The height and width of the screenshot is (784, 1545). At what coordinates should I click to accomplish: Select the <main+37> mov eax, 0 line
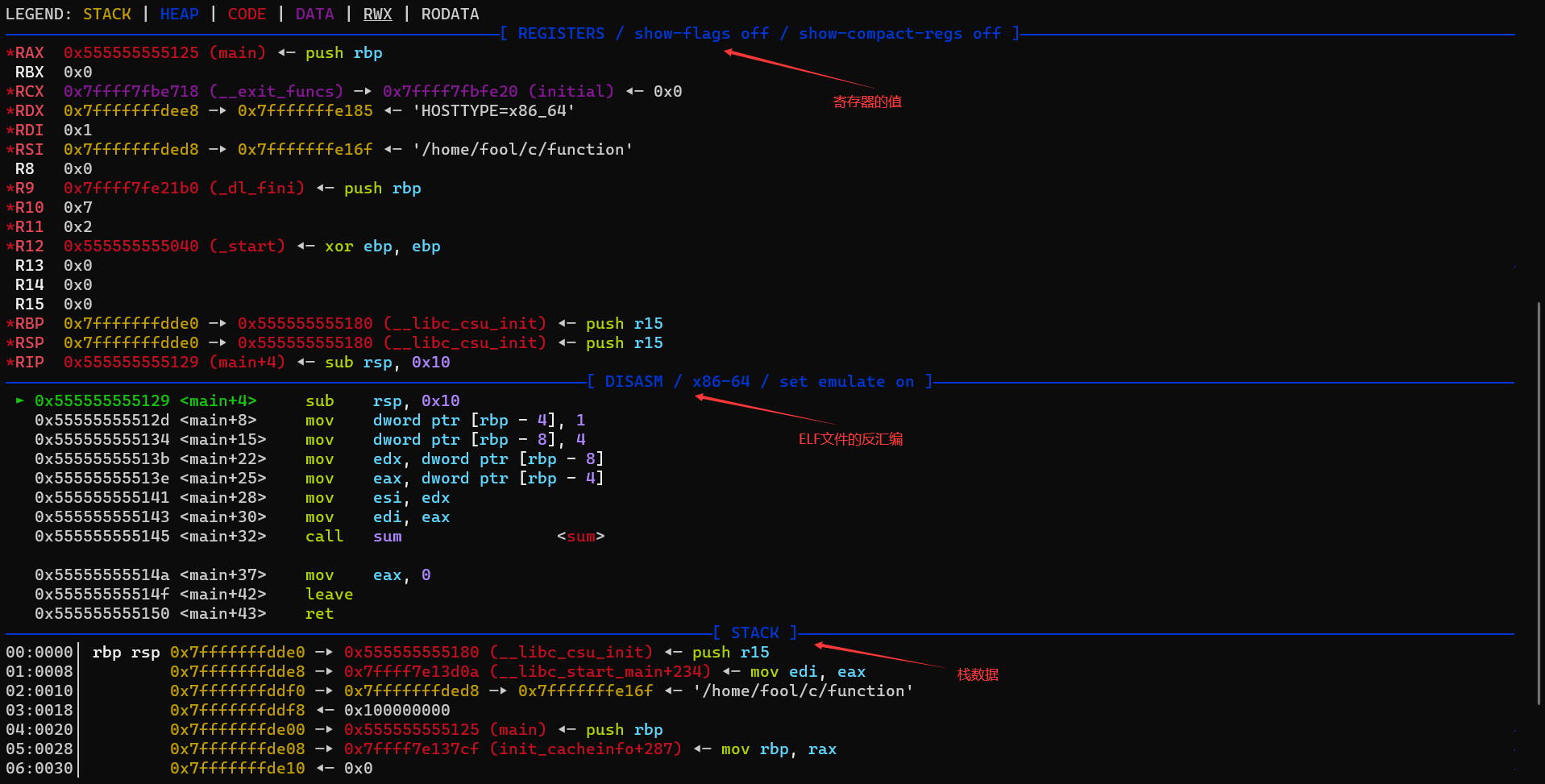(232, 575)
